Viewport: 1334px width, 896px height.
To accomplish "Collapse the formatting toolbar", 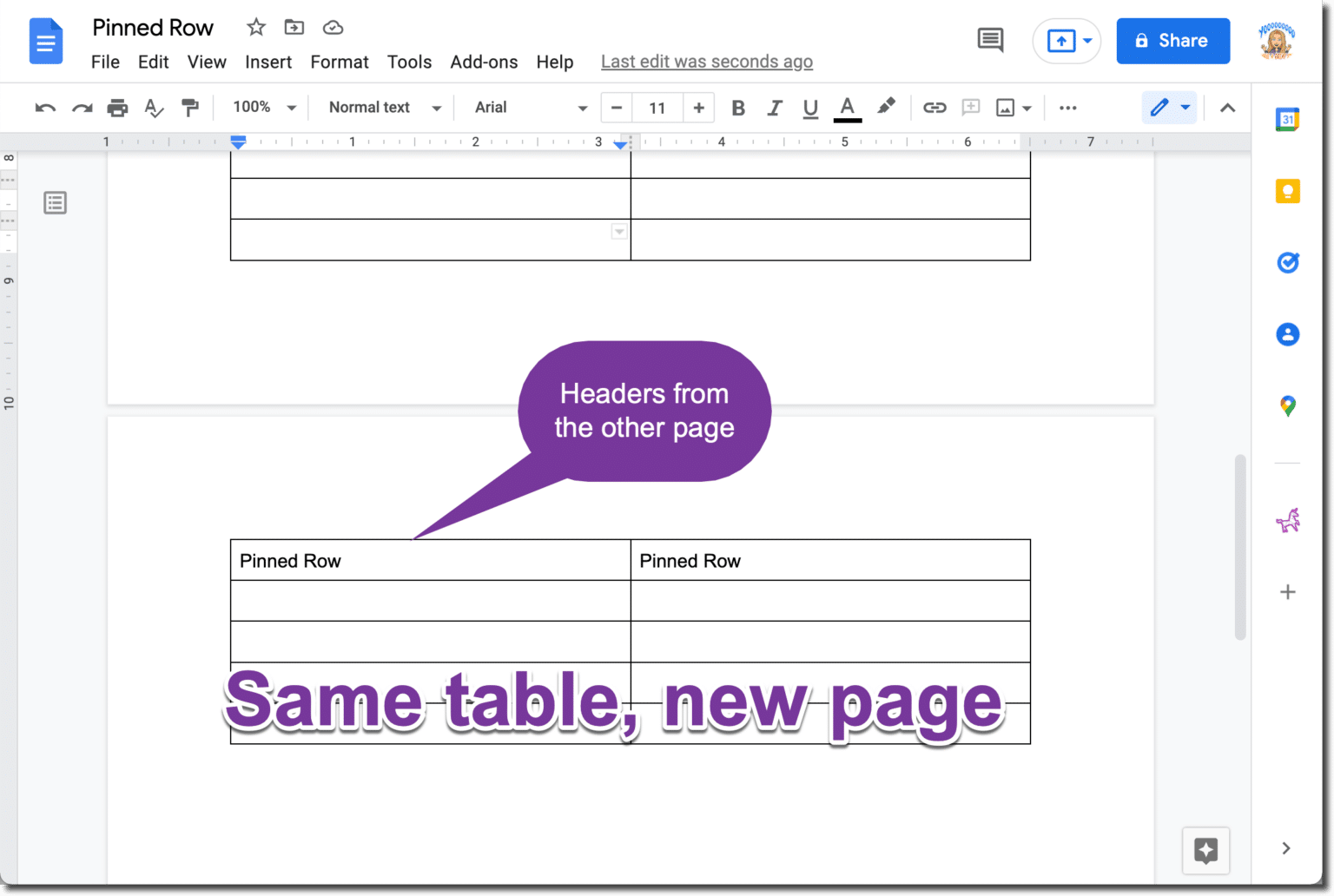I will point(1227,108).
